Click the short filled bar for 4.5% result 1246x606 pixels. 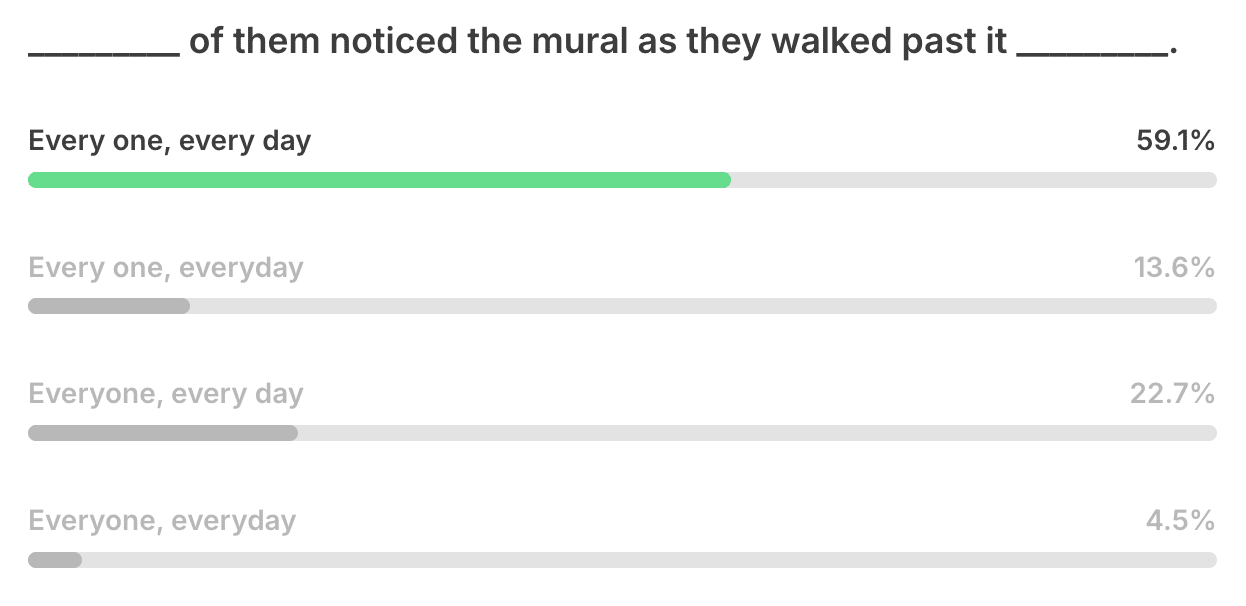coord(55,560)
